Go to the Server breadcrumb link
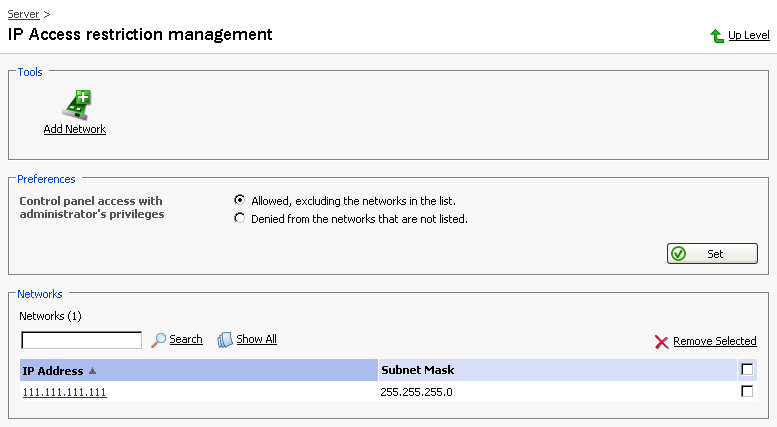The image size is (777, 427). point(24,14)
